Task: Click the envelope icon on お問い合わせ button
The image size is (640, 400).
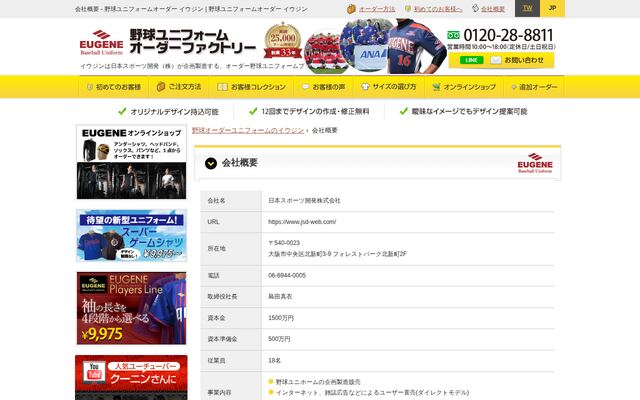Action: (496, 60)
